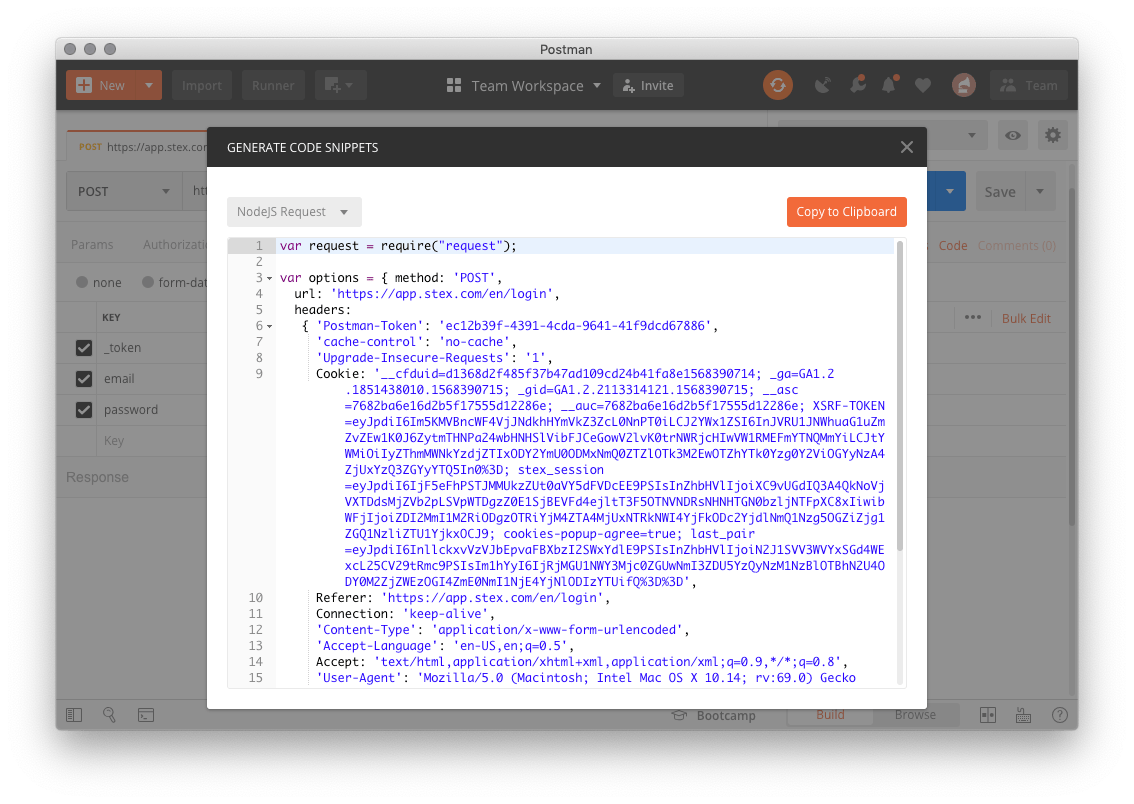The height and width of the screenshot is (804, 1134).
Task: Open the user avatar menu
Action: [963, 85]
